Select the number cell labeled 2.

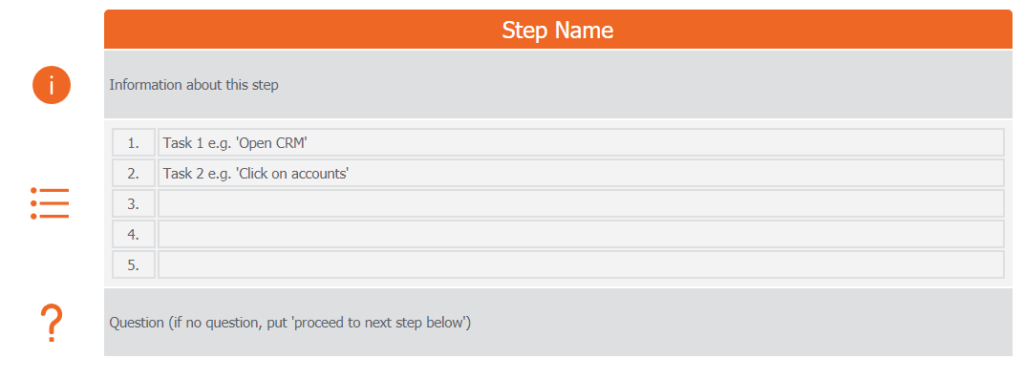pos(133,173)
